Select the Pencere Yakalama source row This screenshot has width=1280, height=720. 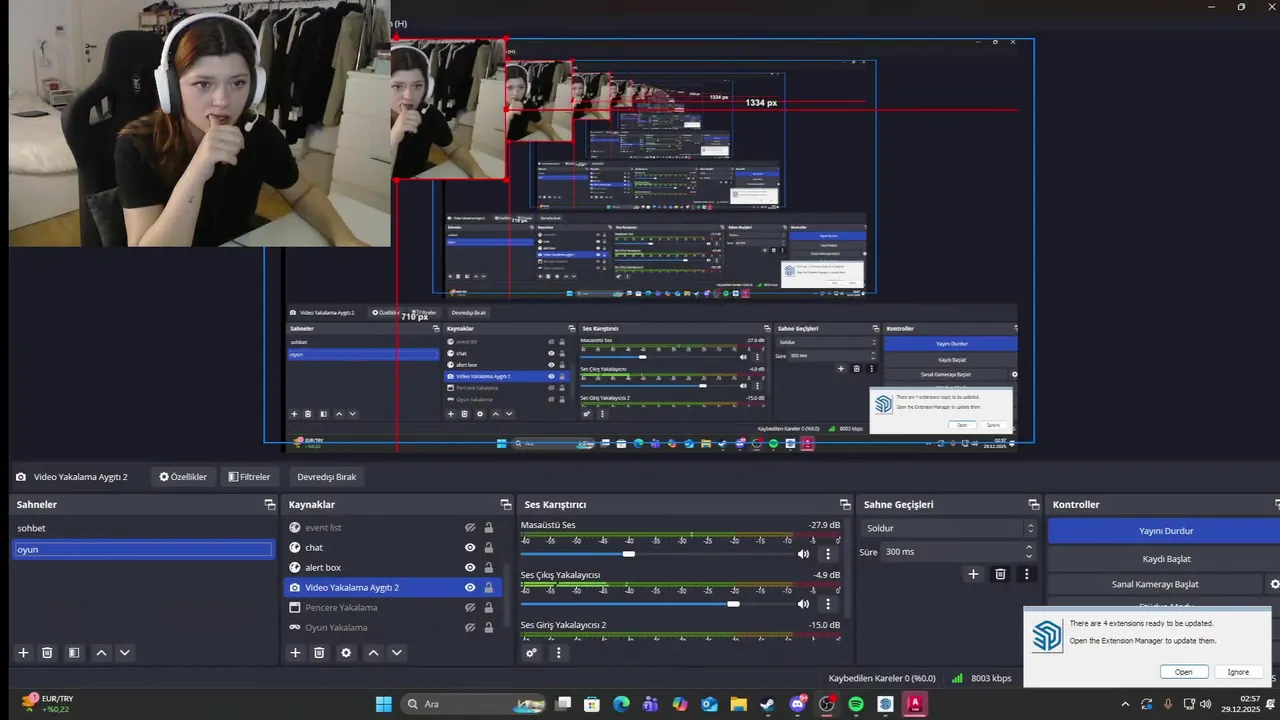tap(393, 607)
